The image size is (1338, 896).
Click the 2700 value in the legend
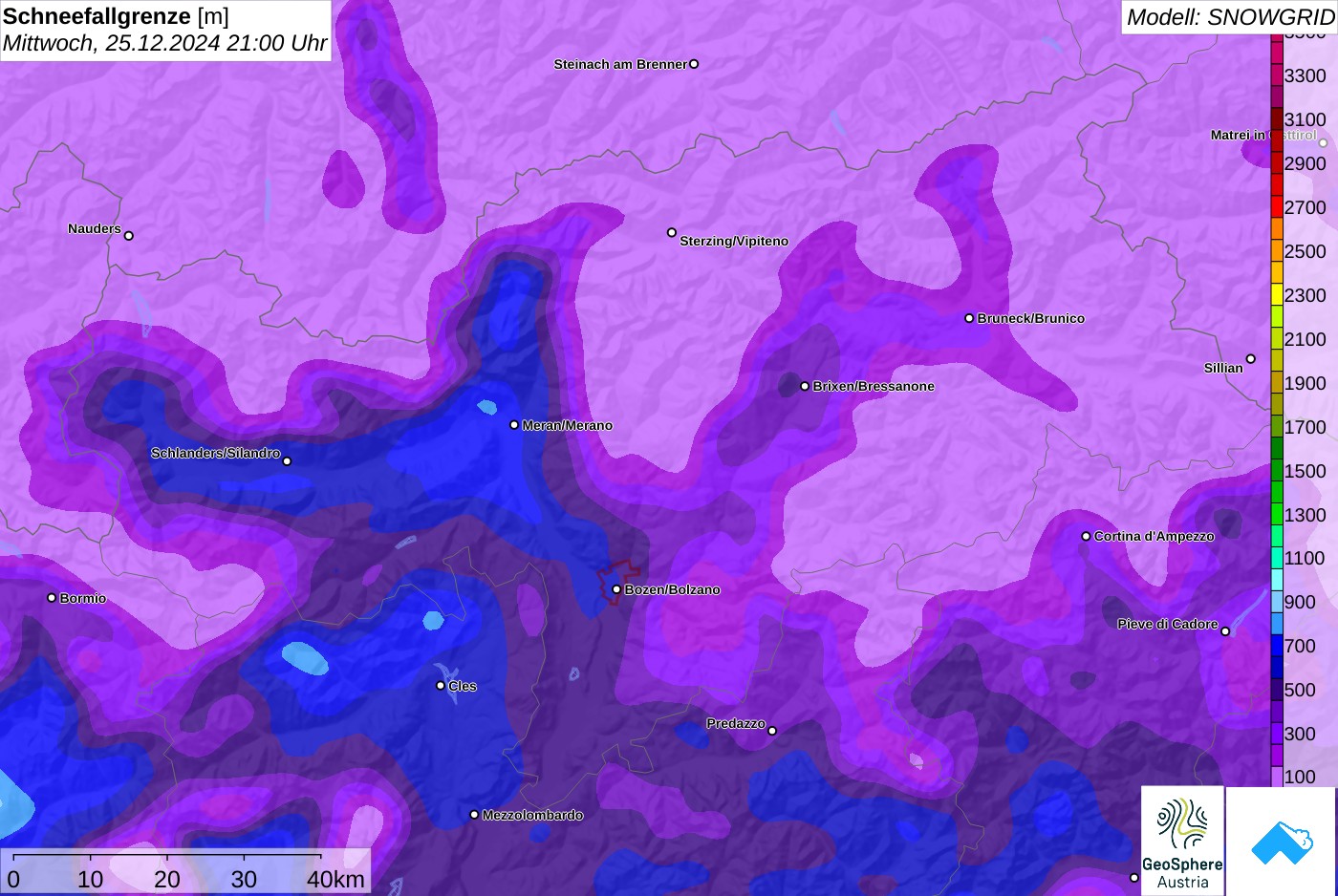point(1306,207)
